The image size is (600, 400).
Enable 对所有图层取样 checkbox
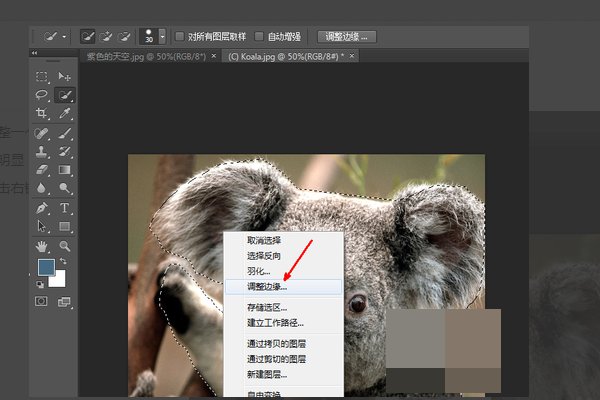point(179,36)
